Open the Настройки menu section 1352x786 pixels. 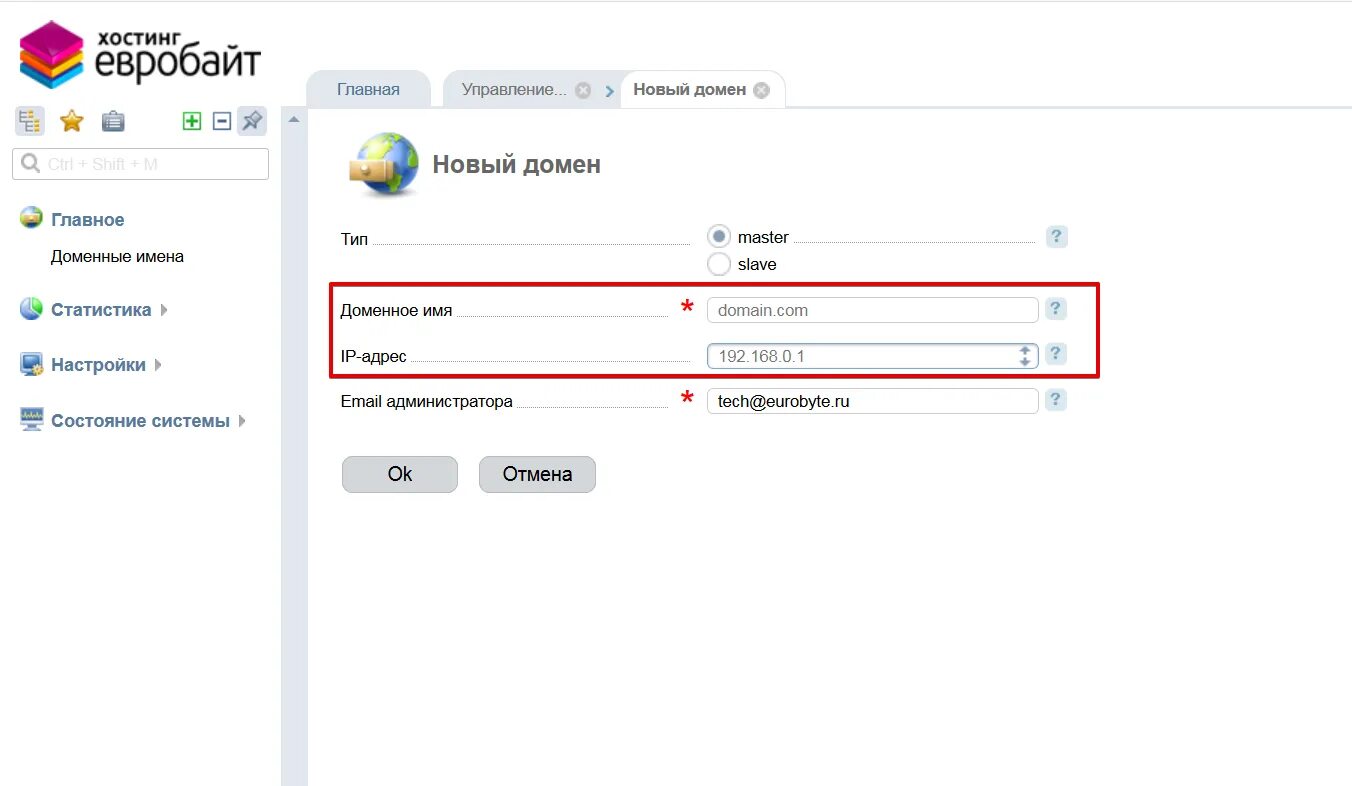[x=98, y=365]
